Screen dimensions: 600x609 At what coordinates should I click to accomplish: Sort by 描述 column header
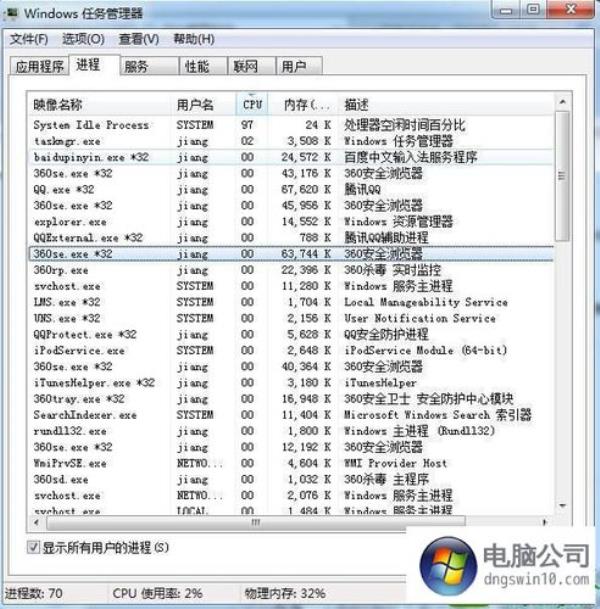pos(446,104)
